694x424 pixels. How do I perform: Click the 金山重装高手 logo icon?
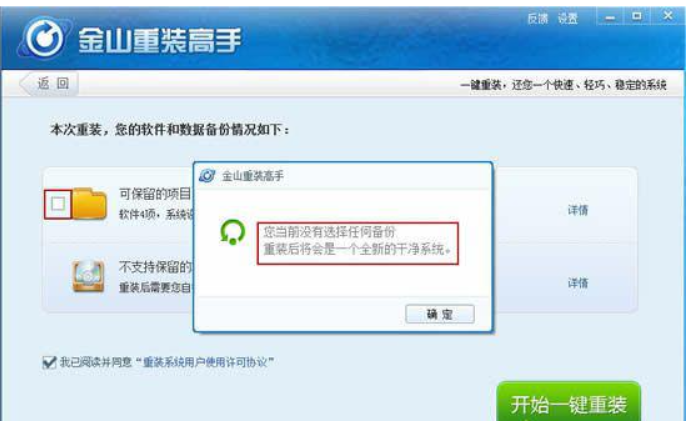click(44, 39)
